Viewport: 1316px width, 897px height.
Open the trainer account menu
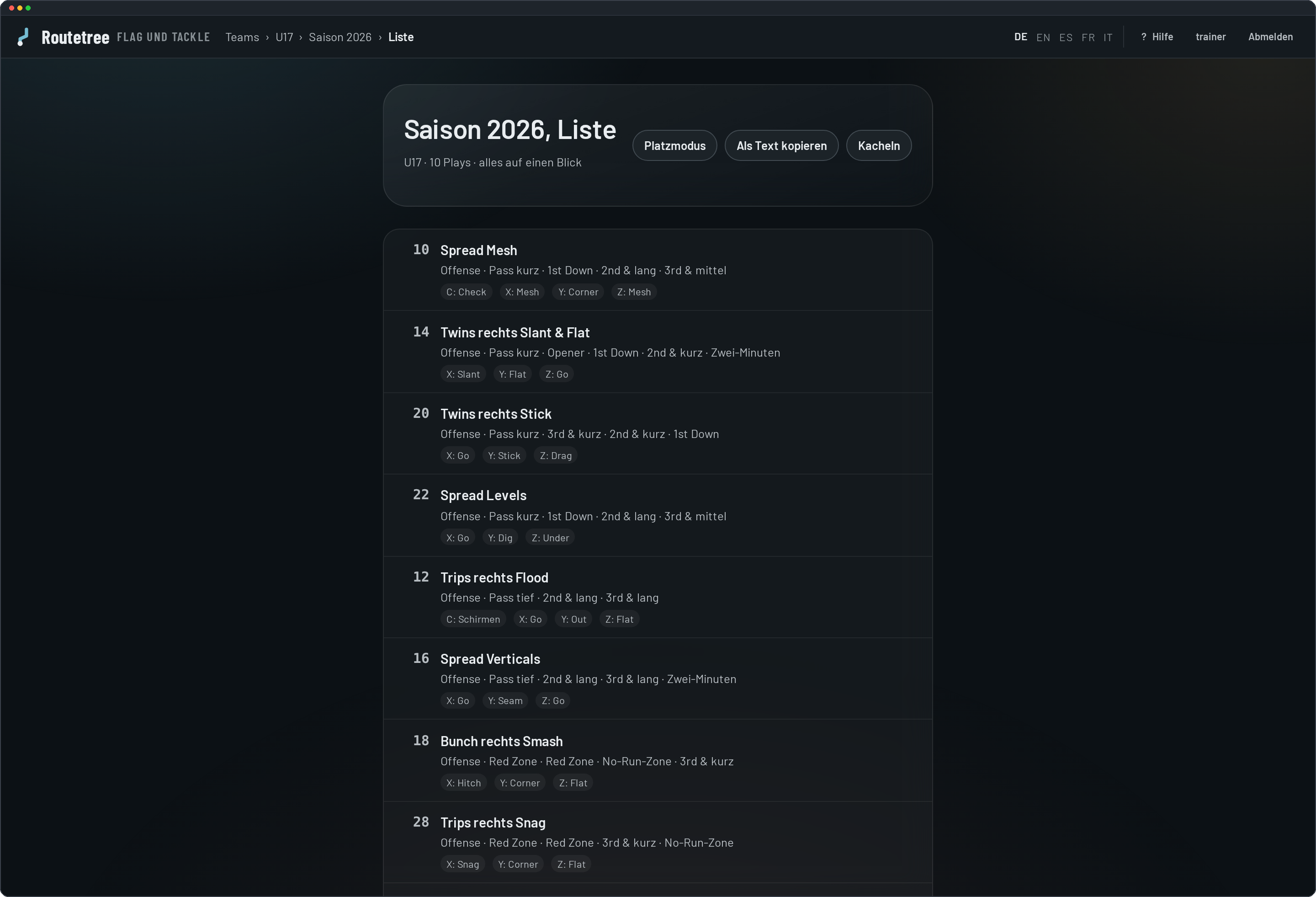coord(1210,37)
